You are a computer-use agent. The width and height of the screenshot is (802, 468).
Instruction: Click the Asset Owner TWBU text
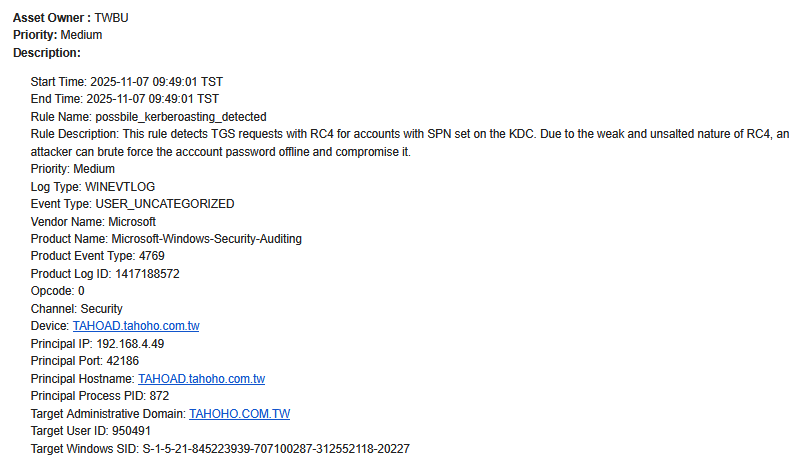(x=111, y=18)
